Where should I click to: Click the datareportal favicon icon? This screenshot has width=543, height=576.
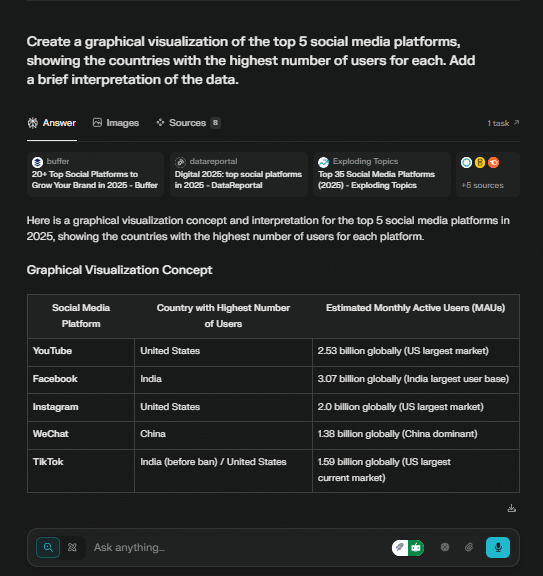coord(180,162)
